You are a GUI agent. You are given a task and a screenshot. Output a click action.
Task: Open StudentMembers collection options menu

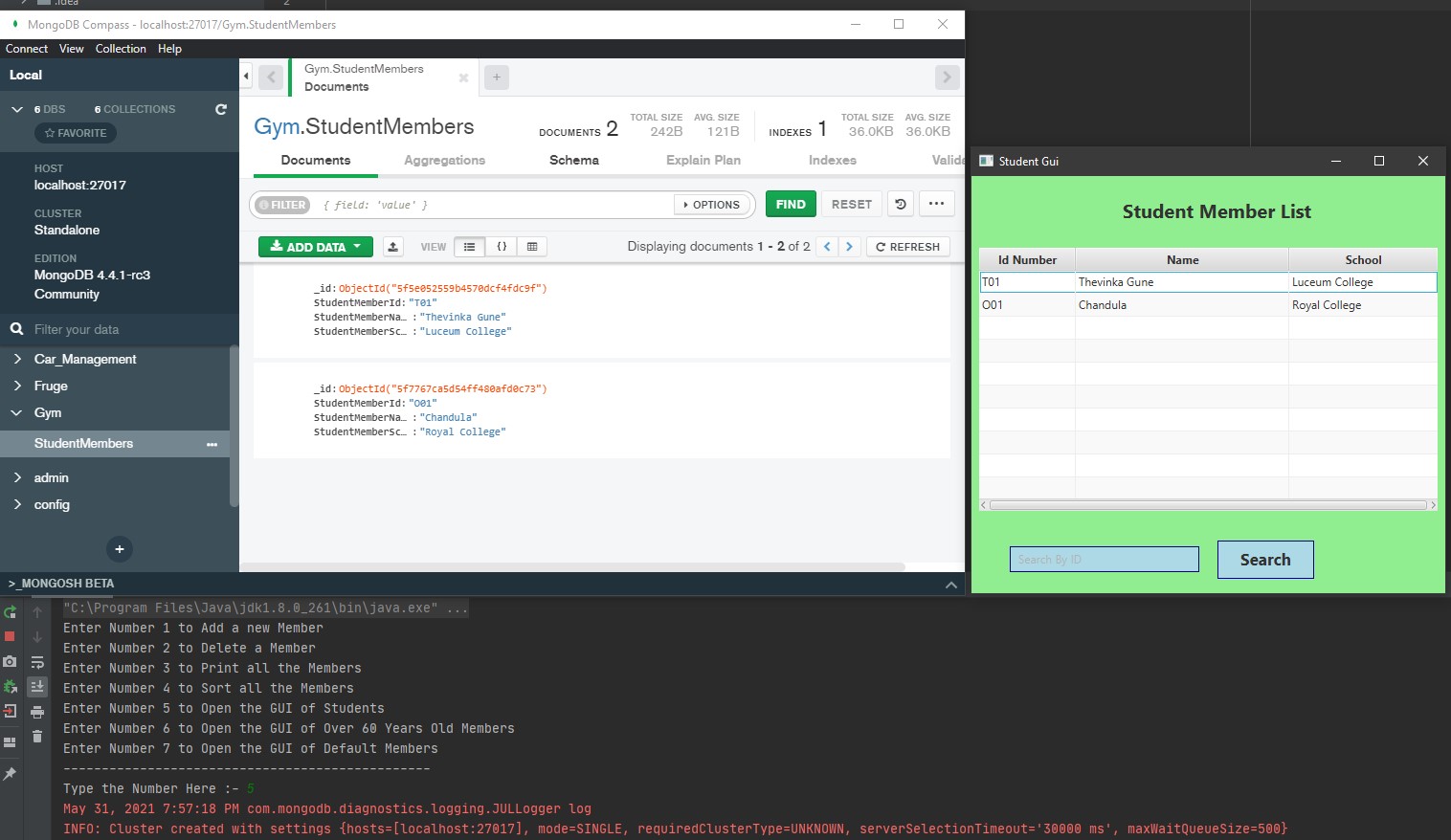pos(212,444)
